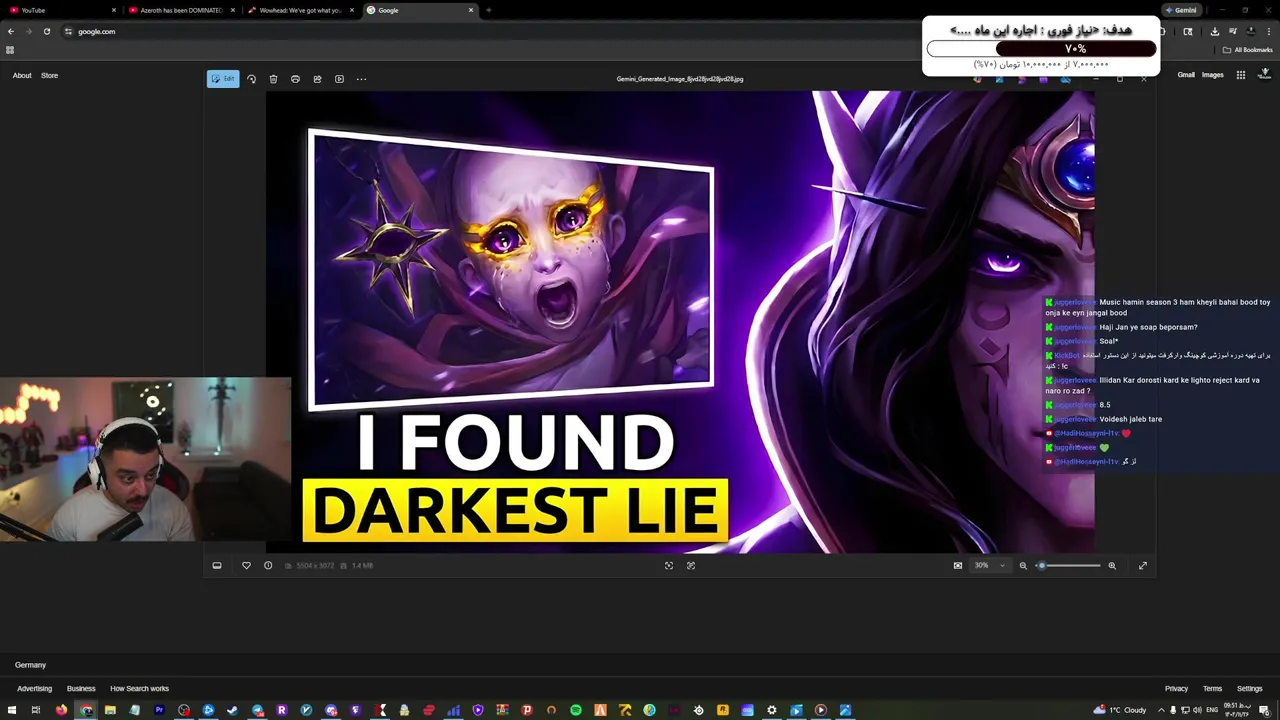Image resolution: width=1280 pixels, height=720 pixels.
Task: Open the Store link on Google
Action: click(x=49, y=75)
